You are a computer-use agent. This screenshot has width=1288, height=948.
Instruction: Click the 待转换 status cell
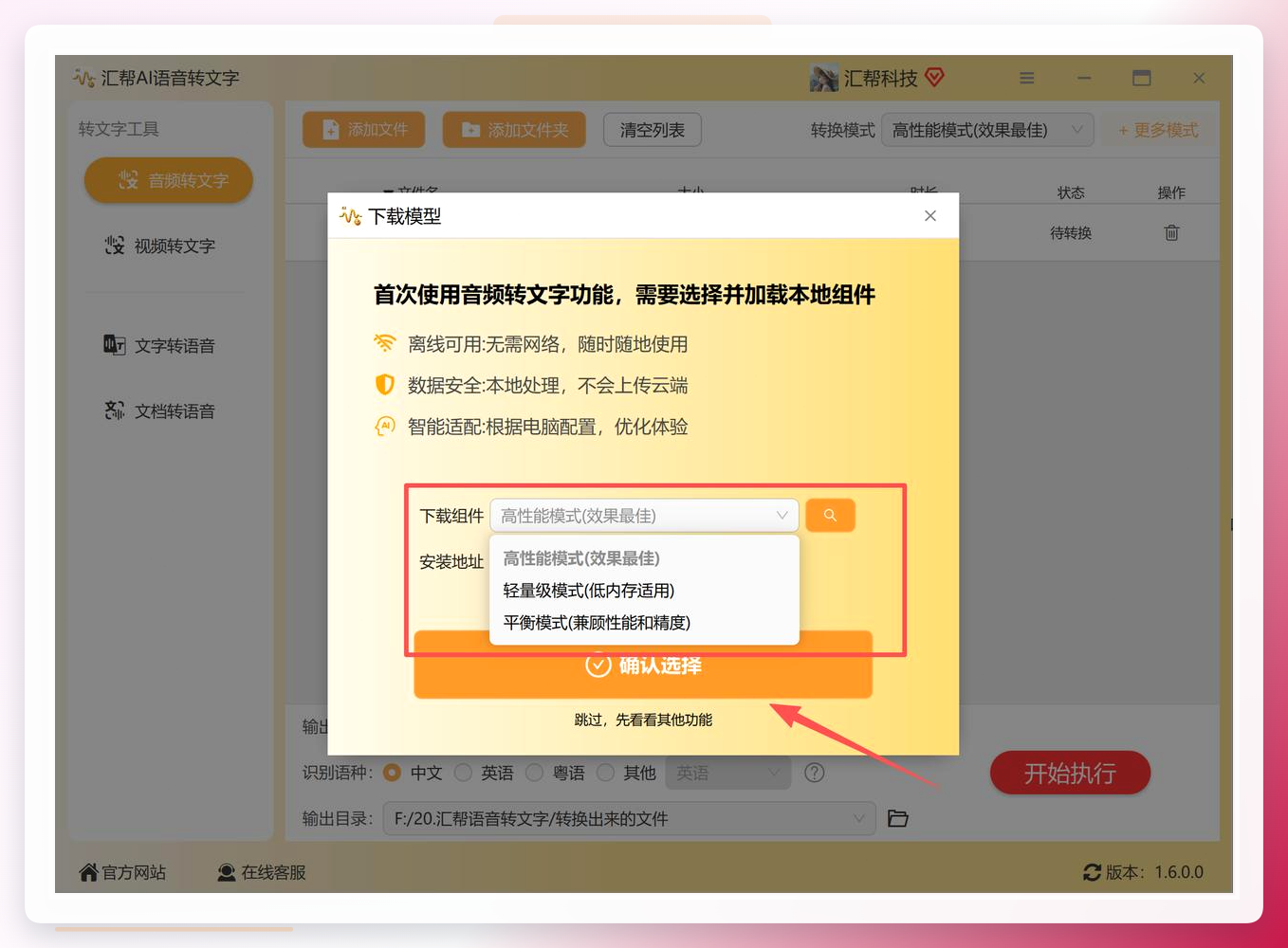pos(1071,232)
